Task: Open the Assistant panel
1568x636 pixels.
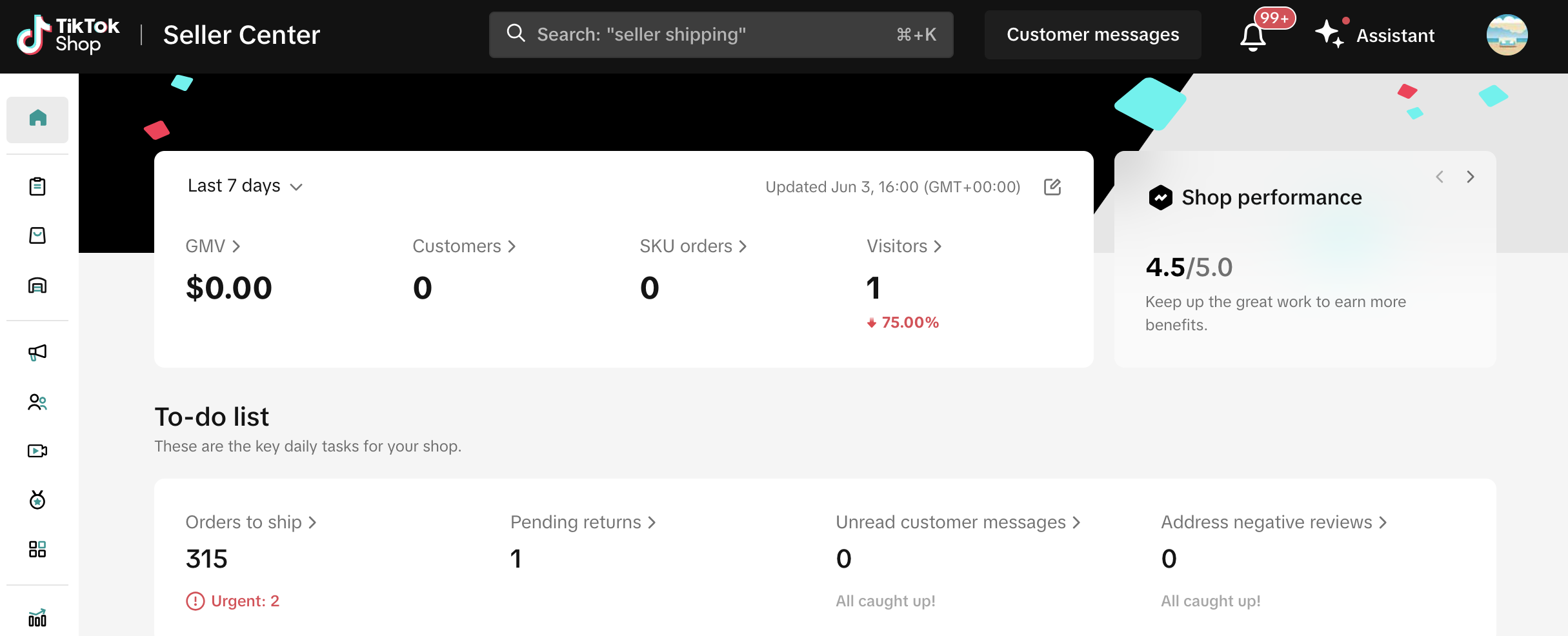Action: tap(1376, 35)
